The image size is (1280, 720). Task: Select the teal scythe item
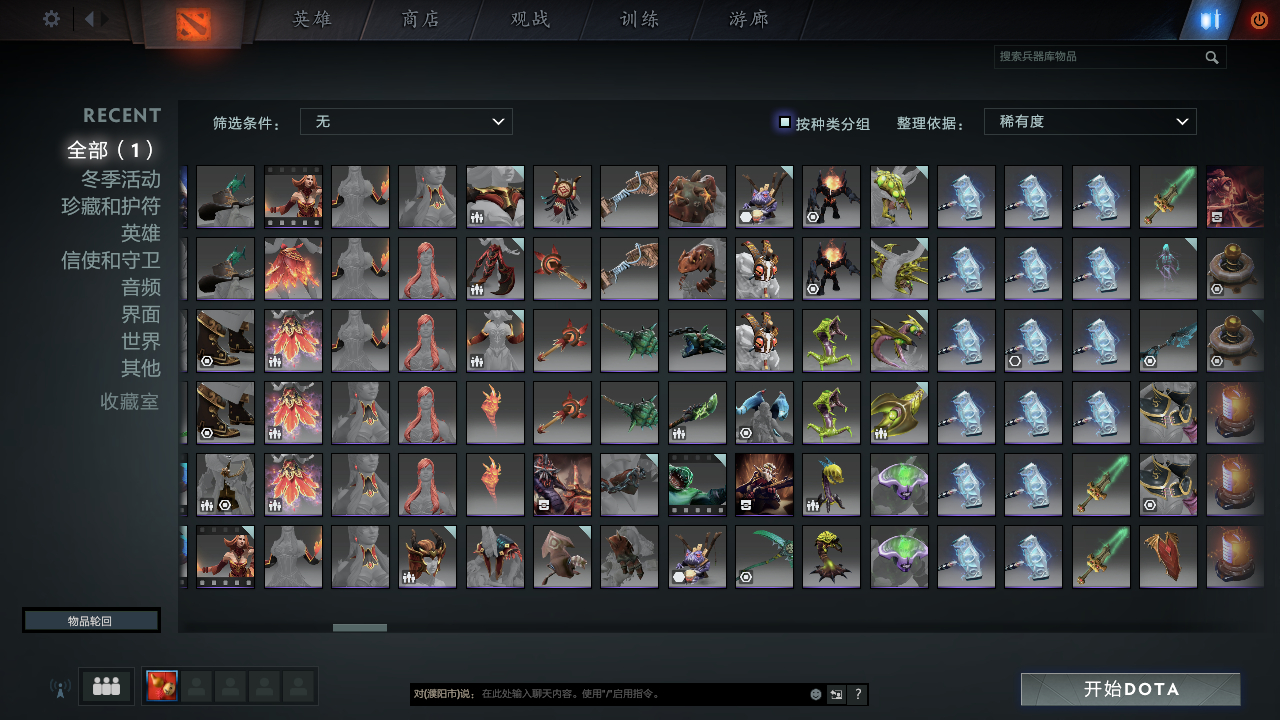pyautogui.click(x=764, y=557)
